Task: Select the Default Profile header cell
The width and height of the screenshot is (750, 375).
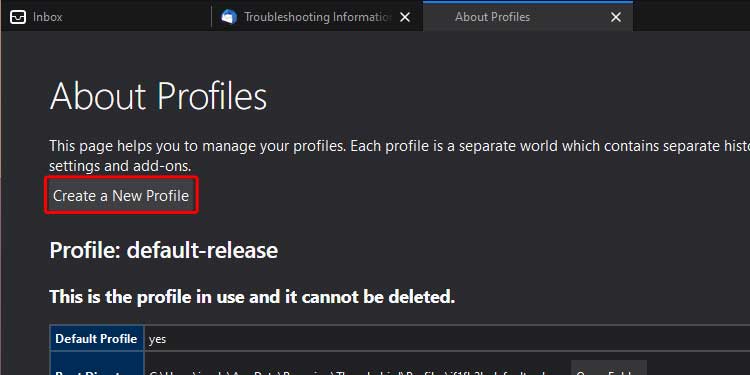Action: point(96,339)
